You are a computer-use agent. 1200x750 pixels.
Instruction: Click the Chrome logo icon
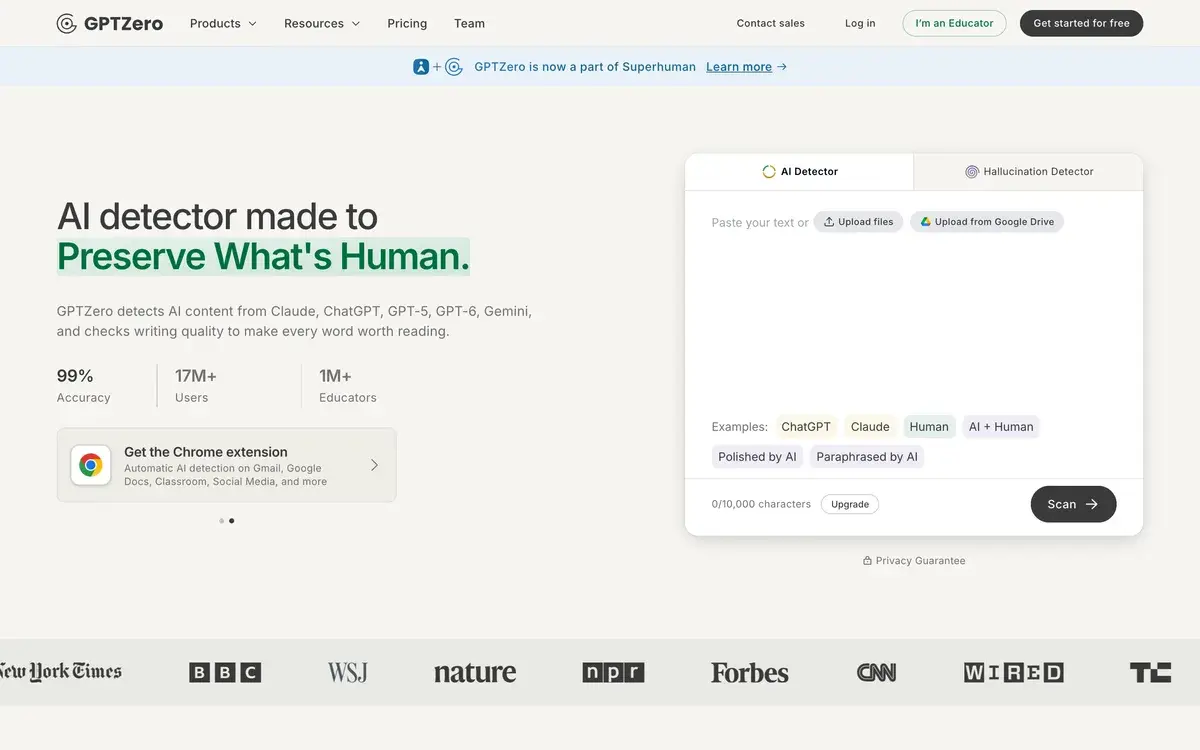[x=91, y=465]
